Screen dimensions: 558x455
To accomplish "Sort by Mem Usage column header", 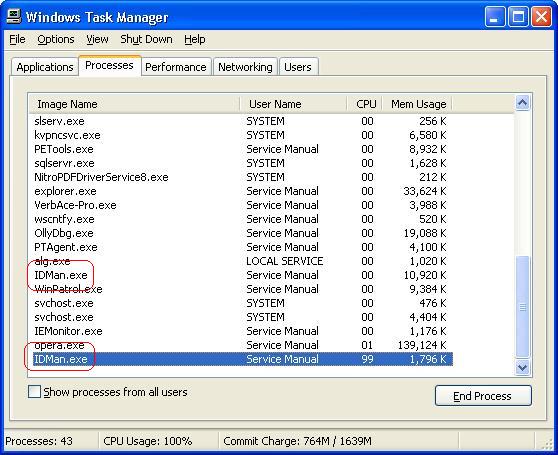I will tap(417, 104).
